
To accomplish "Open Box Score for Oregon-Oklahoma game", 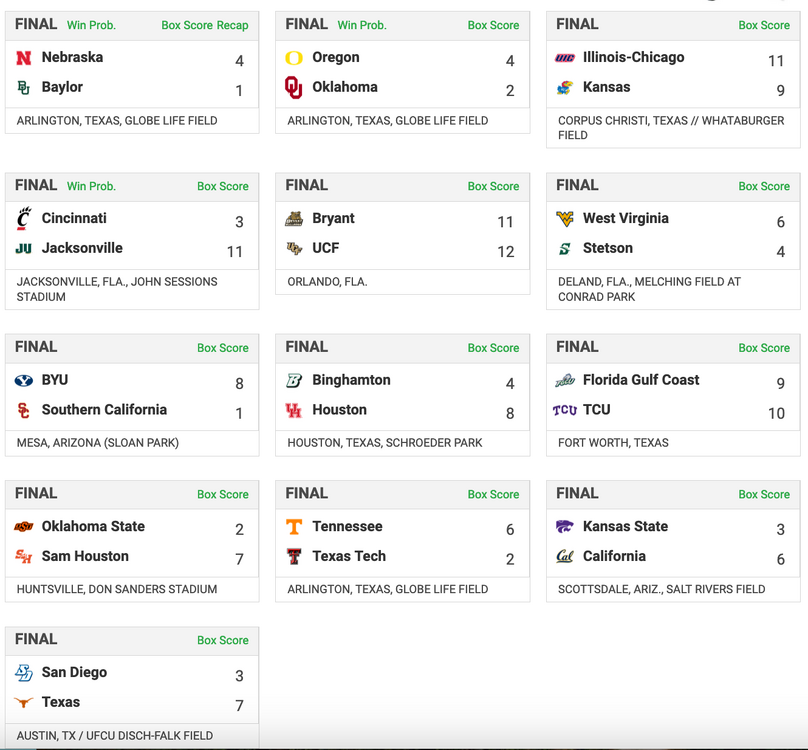I will pyautogui.click(x=493, y=25).
